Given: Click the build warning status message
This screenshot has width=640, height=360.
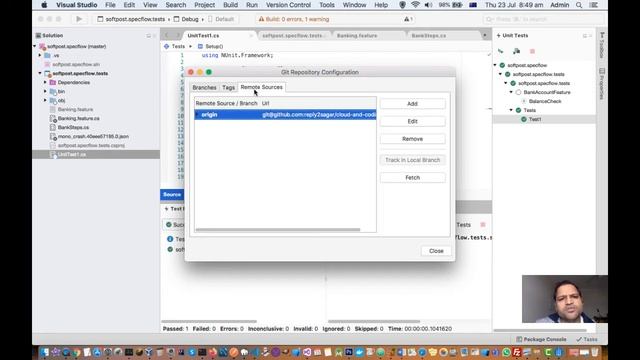Looking at the screenshot, I should coord(294,19).
